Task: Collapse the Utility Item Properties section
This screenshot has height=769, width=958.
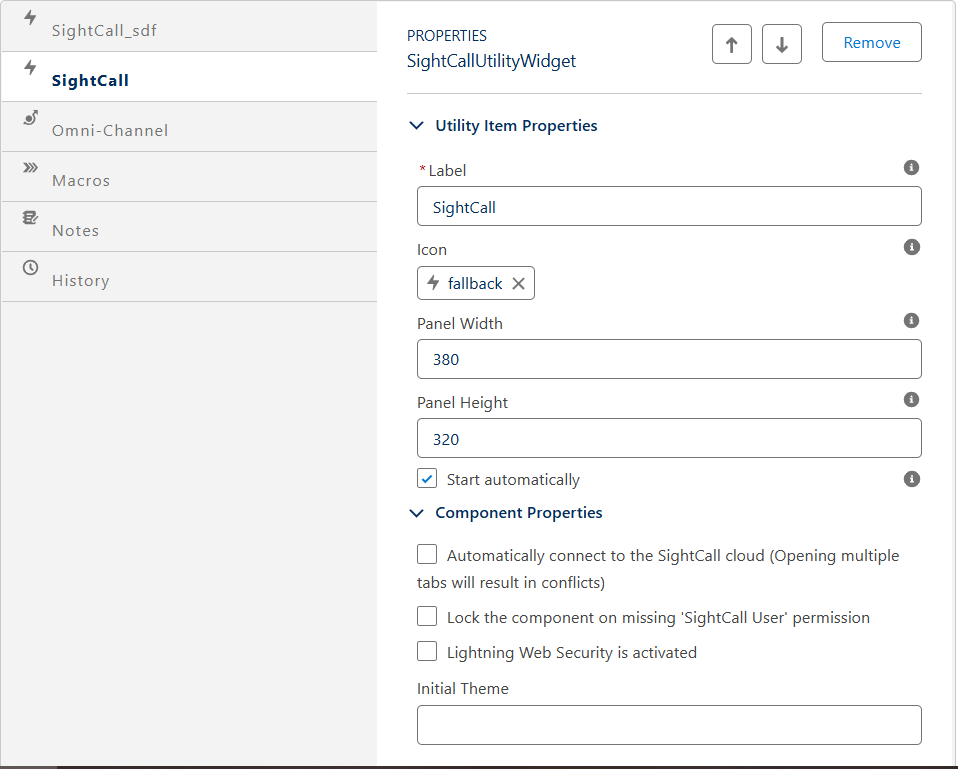Action: click(x=416, y=125)
